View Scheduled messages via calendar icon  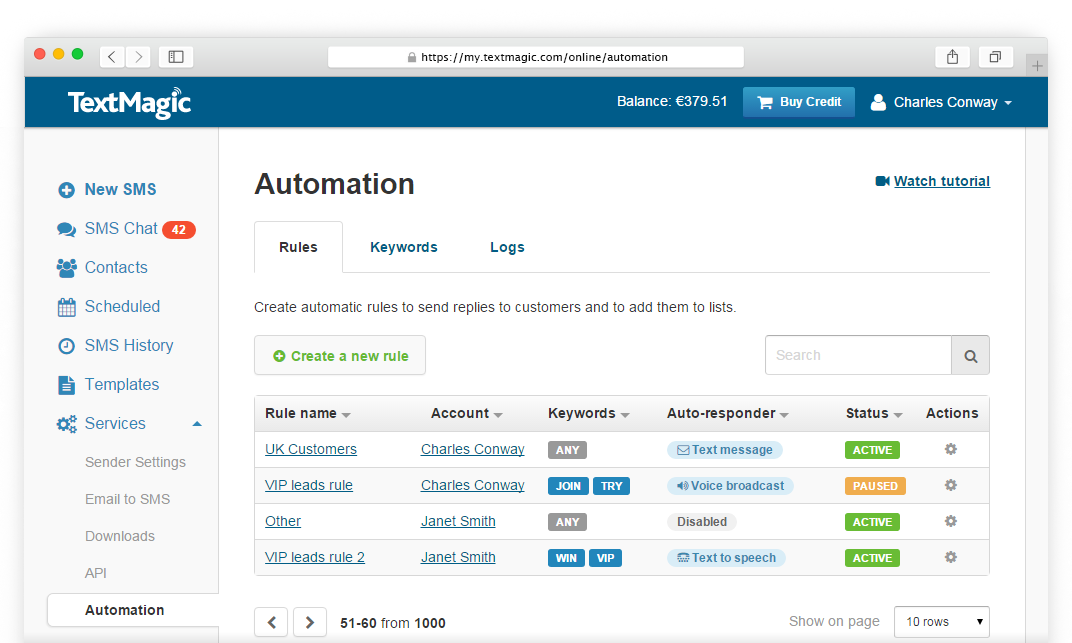[66, 306]
